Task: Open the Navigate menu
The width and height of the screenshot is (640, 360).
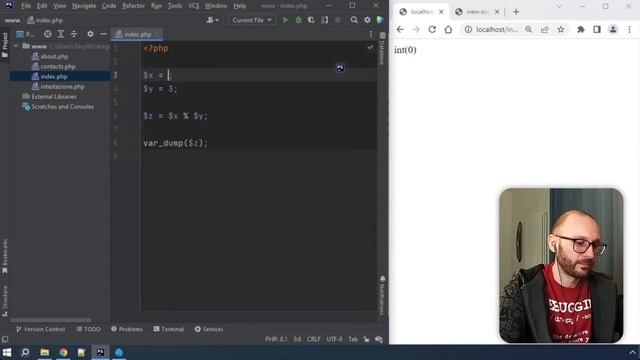Action: click(x=84, y=6)
